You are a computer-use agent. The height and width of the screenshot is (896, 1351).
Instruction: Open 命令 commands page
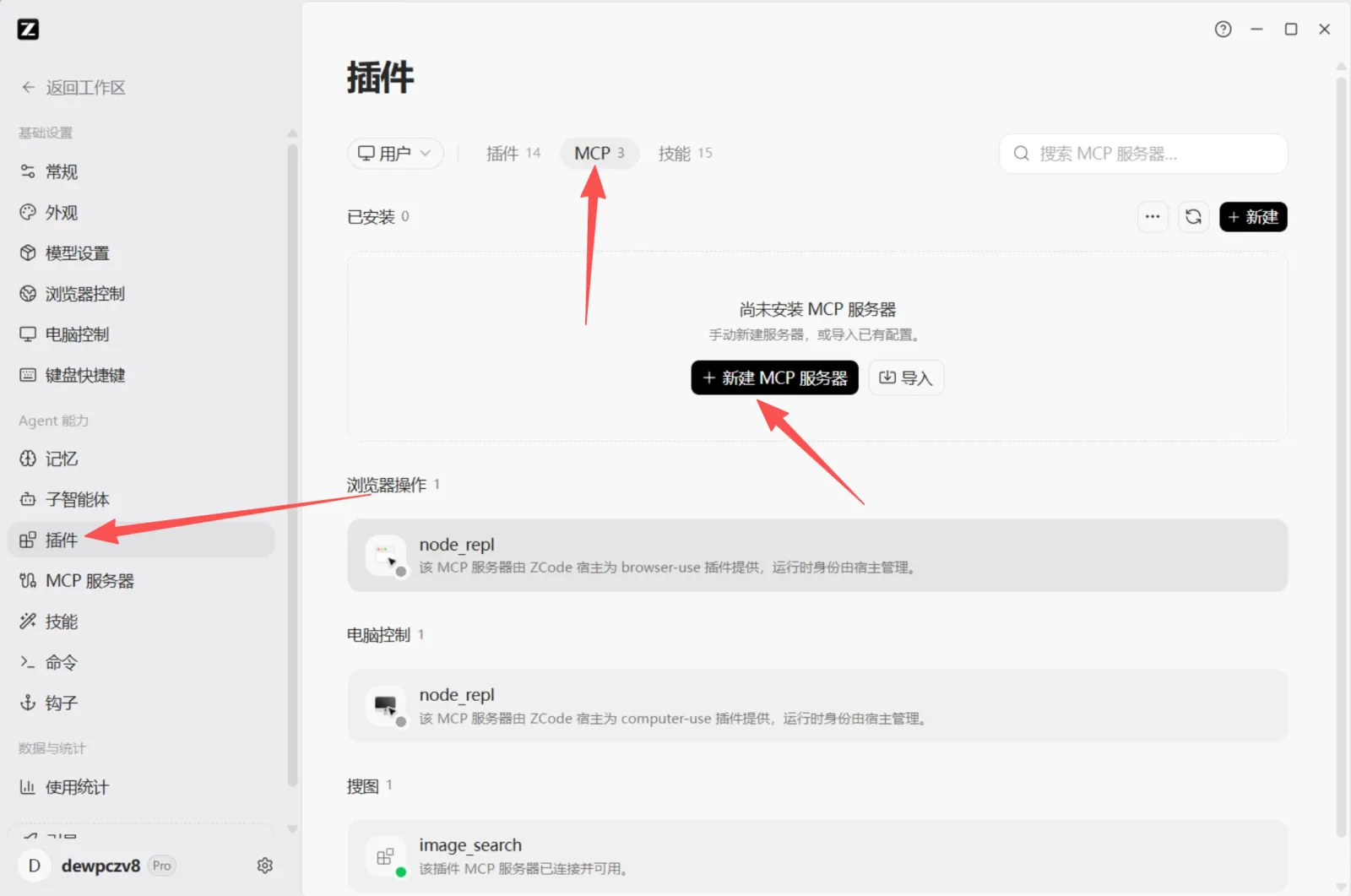click(x=141, y=662)
